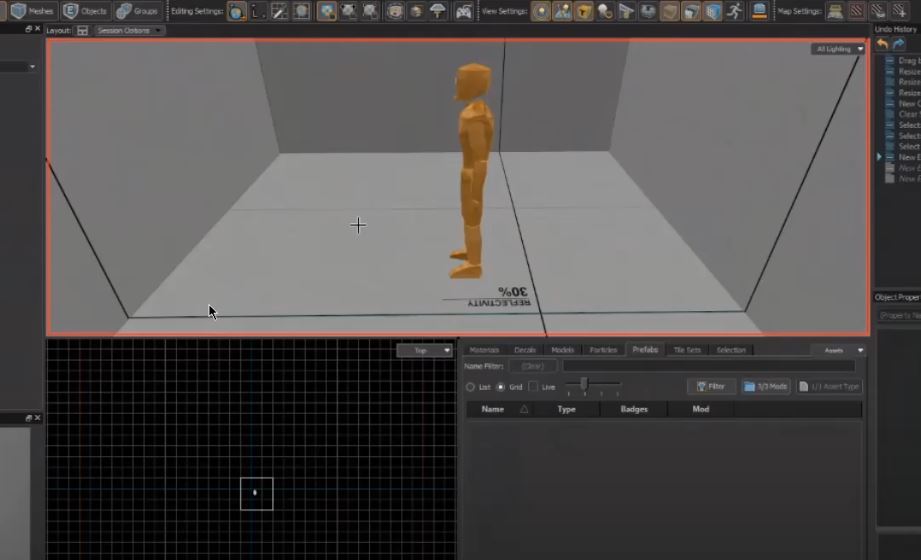Click the 1/1 Asset Type button
The image size is (921, 560).
point(830,386)
